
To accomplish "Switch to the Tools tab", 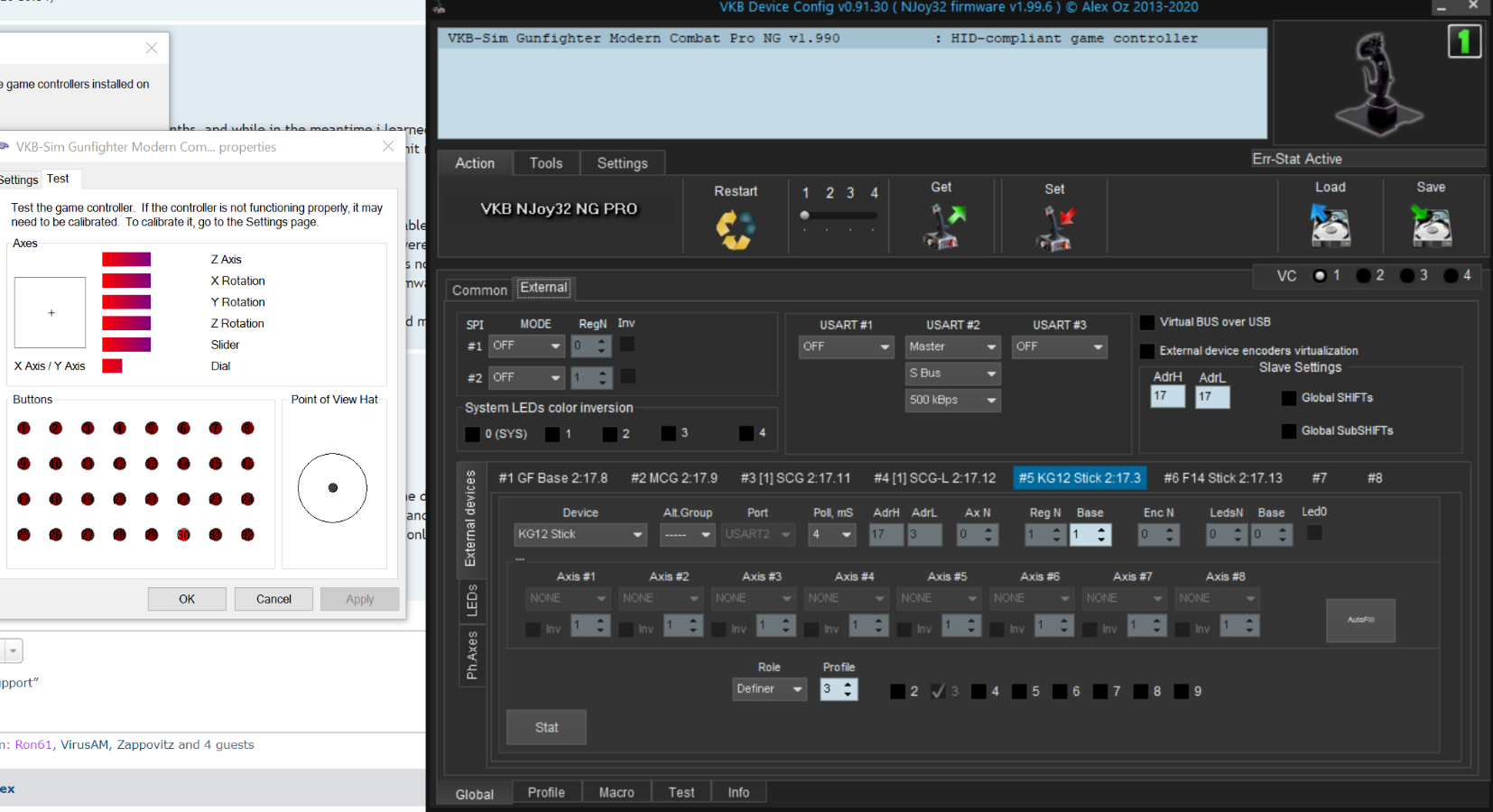I will 545,163.
